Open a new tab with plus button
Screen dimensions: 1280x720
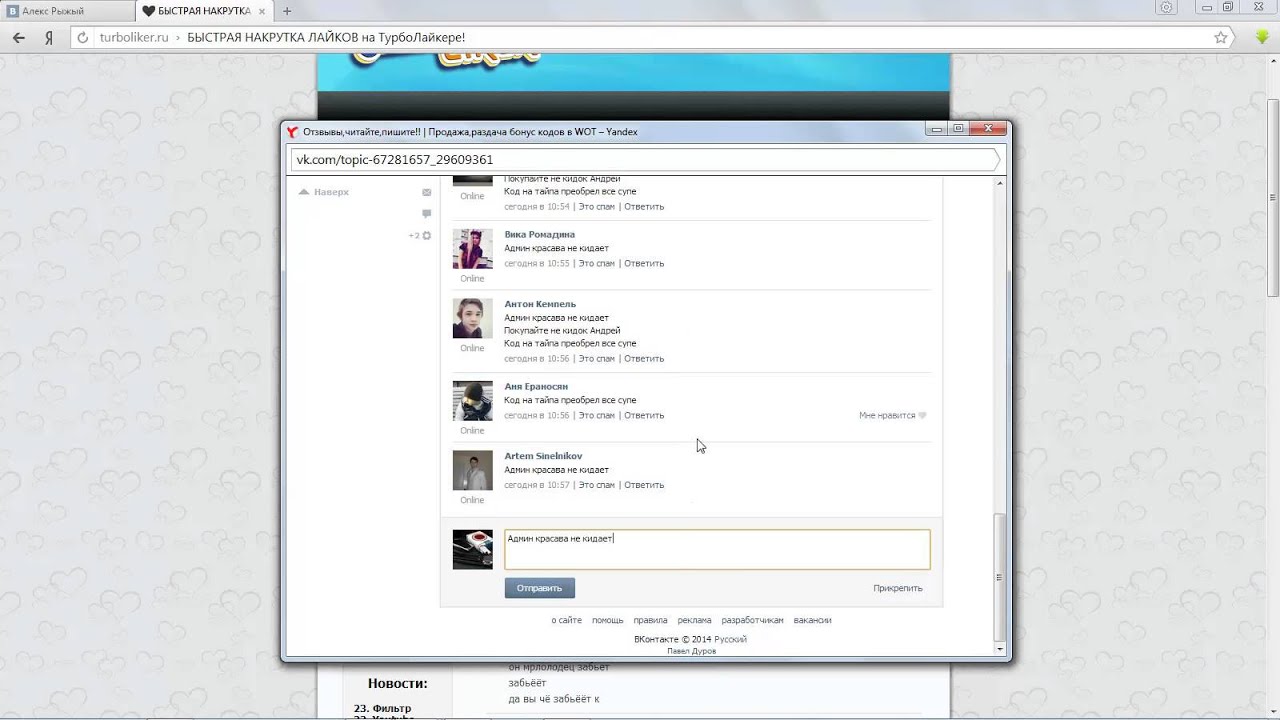click(x=287, y=11)
